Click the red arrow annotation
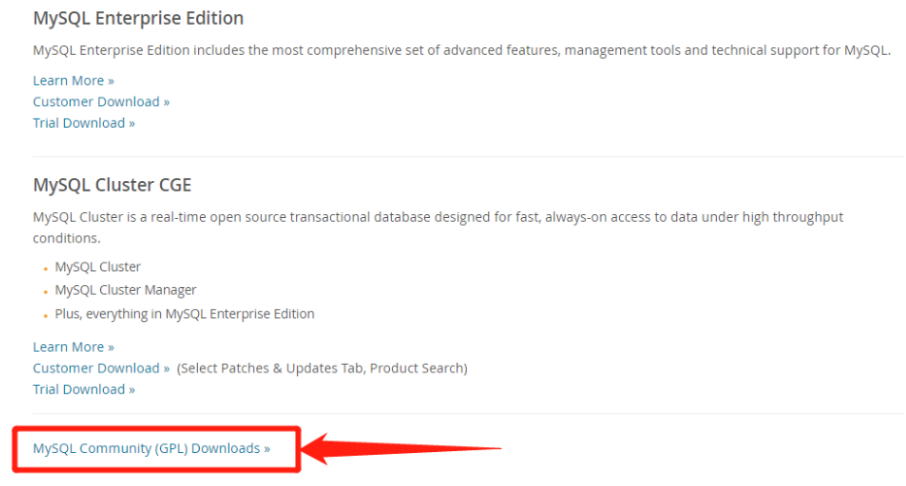906x486 pixels. (400, 449)
